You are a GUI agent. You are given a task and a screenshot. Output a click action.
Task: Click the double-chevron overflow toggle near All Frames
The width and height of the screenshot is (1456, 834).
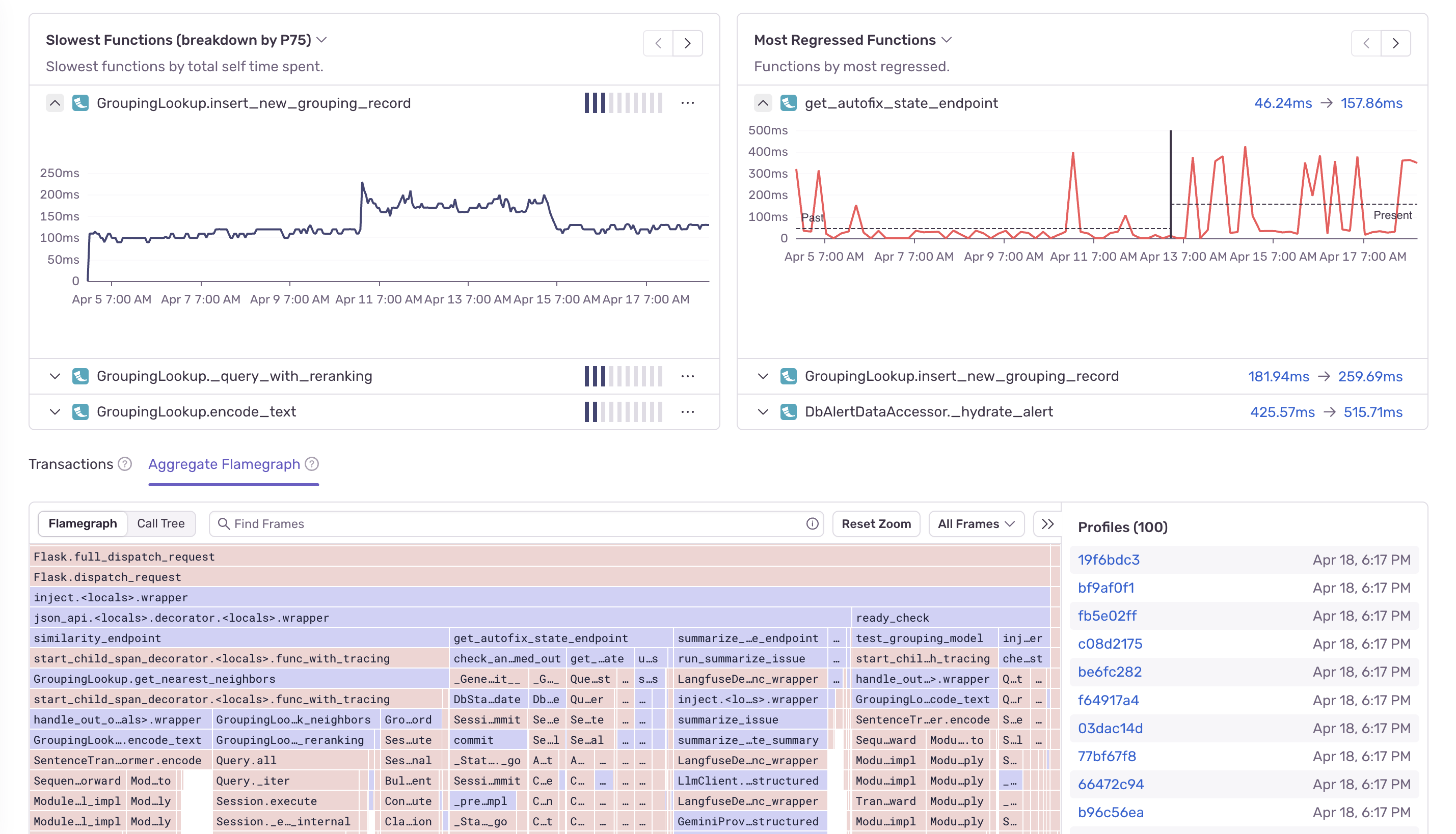[x=1047, y=523]
